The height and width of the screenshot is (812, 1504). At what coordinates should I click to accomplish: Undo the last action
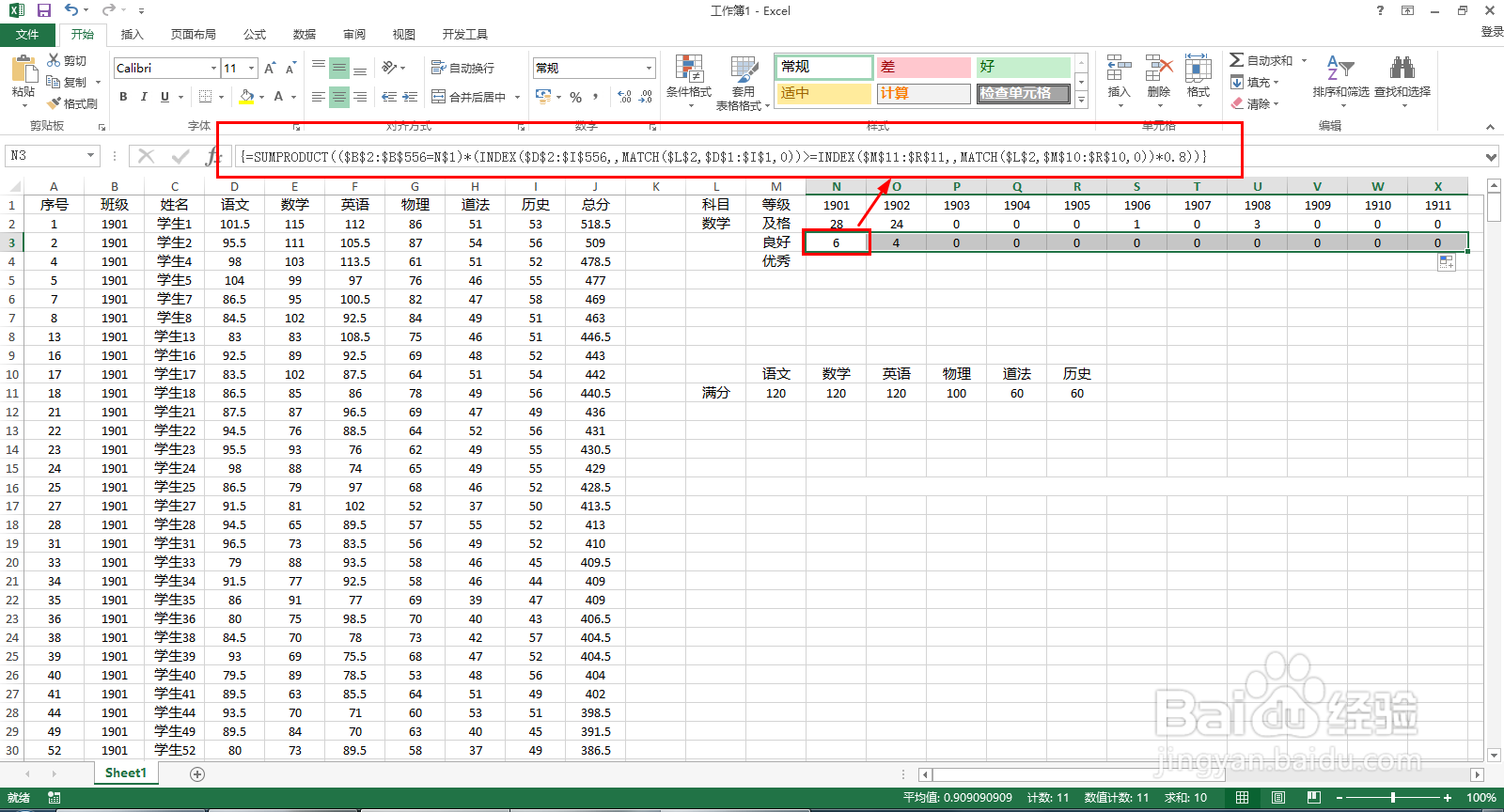[71, 10]
